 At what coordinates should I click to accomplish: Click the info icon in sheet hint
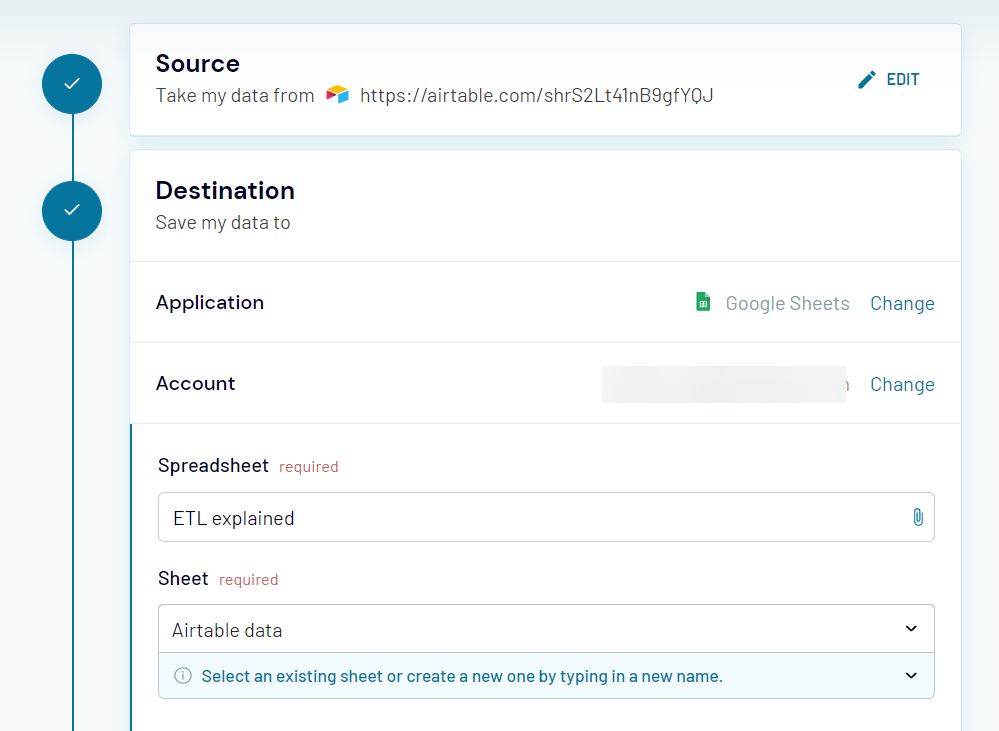pyautogui.click(x=183, y=676)
